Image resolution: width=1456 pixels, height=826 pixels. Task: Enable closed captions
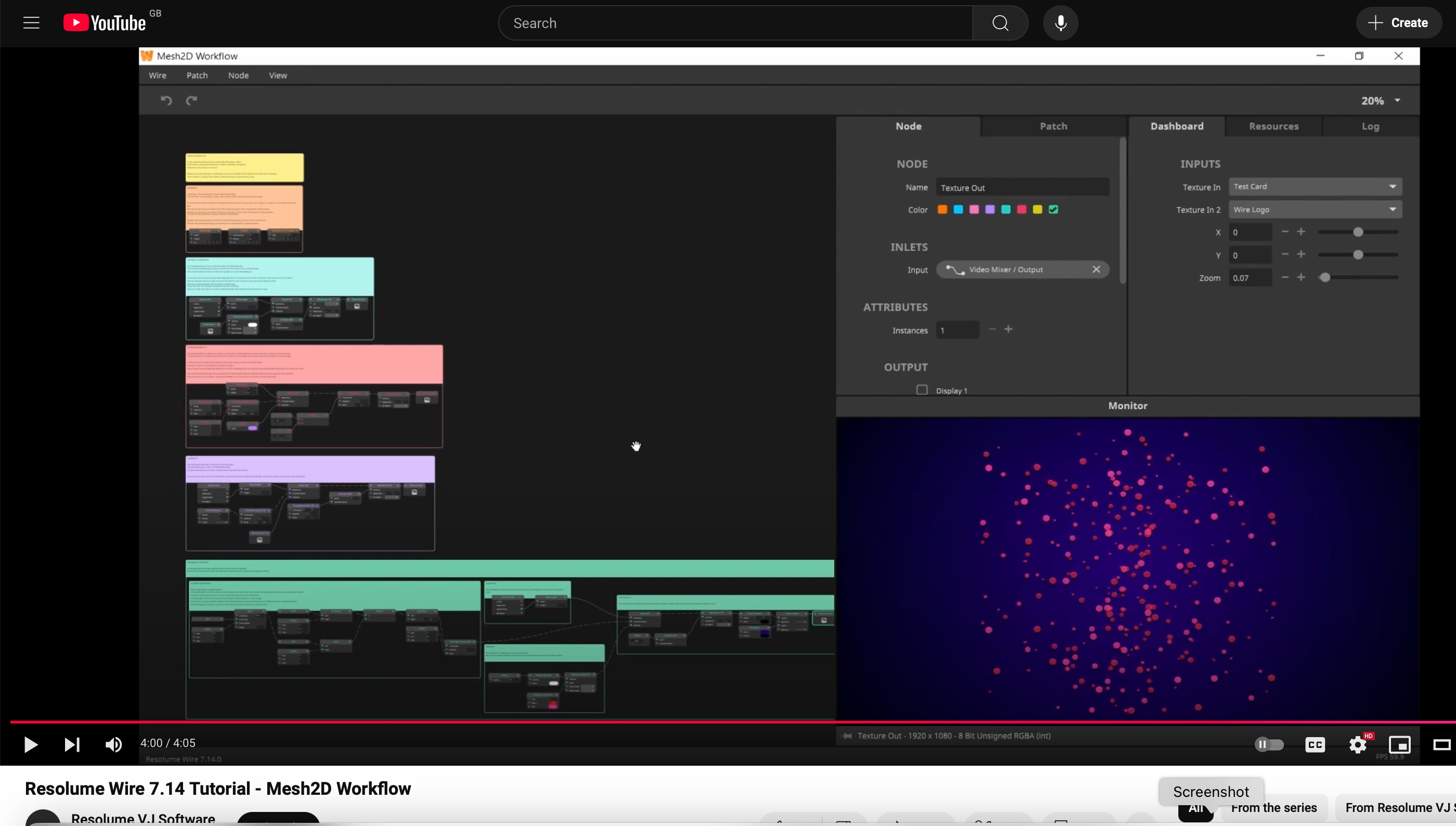pyautogui.click(x=1315, y=744)
